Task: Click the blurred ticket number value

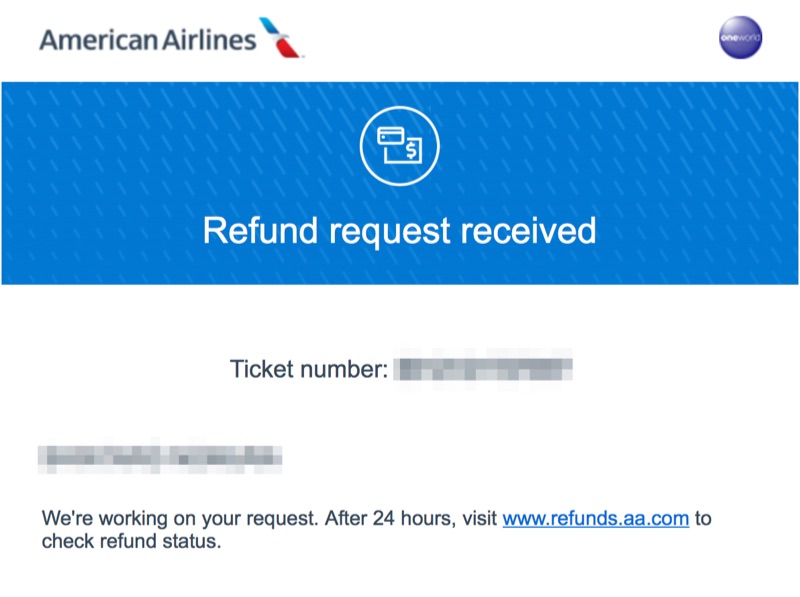Action: click(484, 368)
